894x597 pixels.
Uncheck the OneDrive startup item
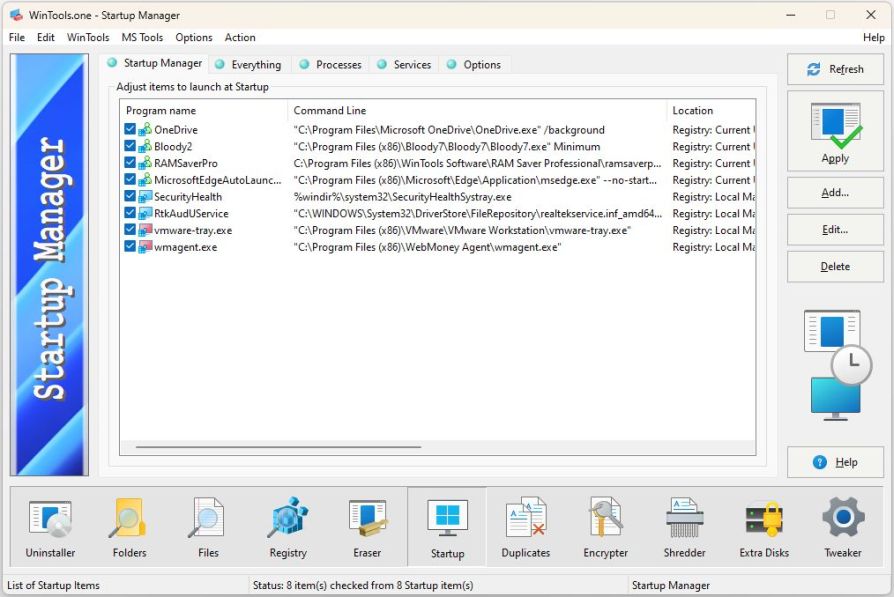[130, 129]
